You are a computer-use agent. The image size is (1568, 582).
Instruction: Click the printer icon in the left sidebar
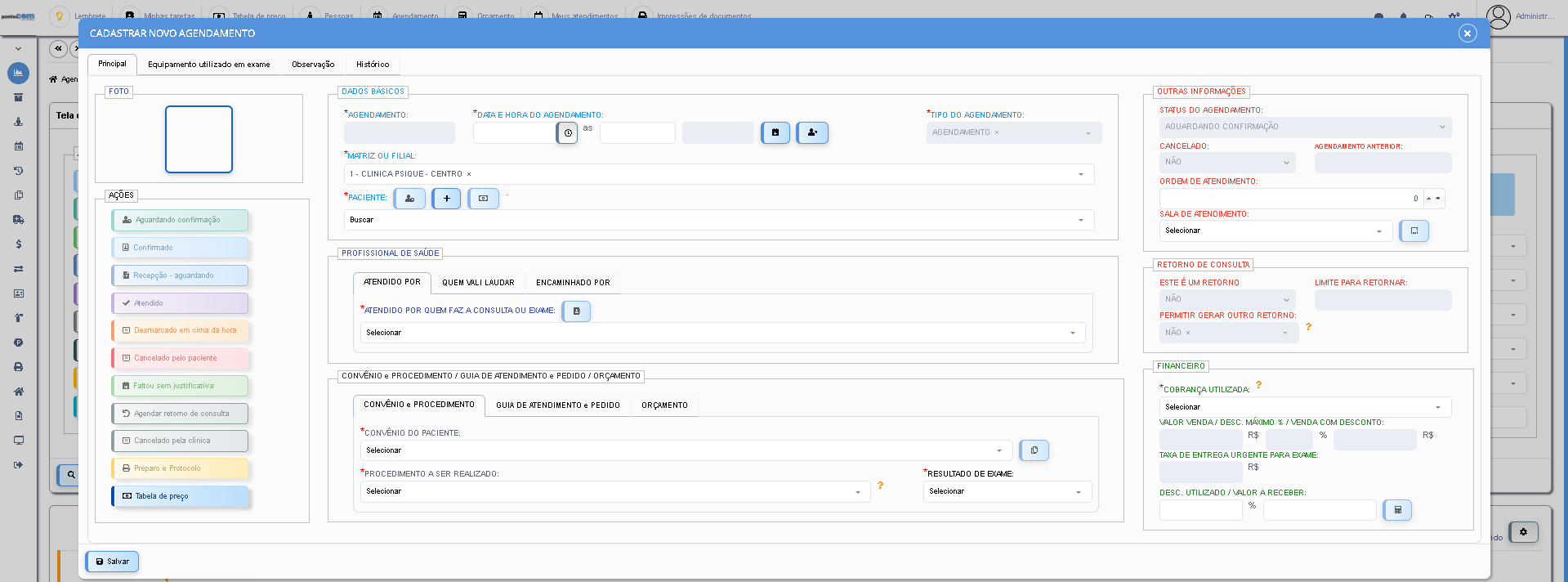click(x=18, y=367)
